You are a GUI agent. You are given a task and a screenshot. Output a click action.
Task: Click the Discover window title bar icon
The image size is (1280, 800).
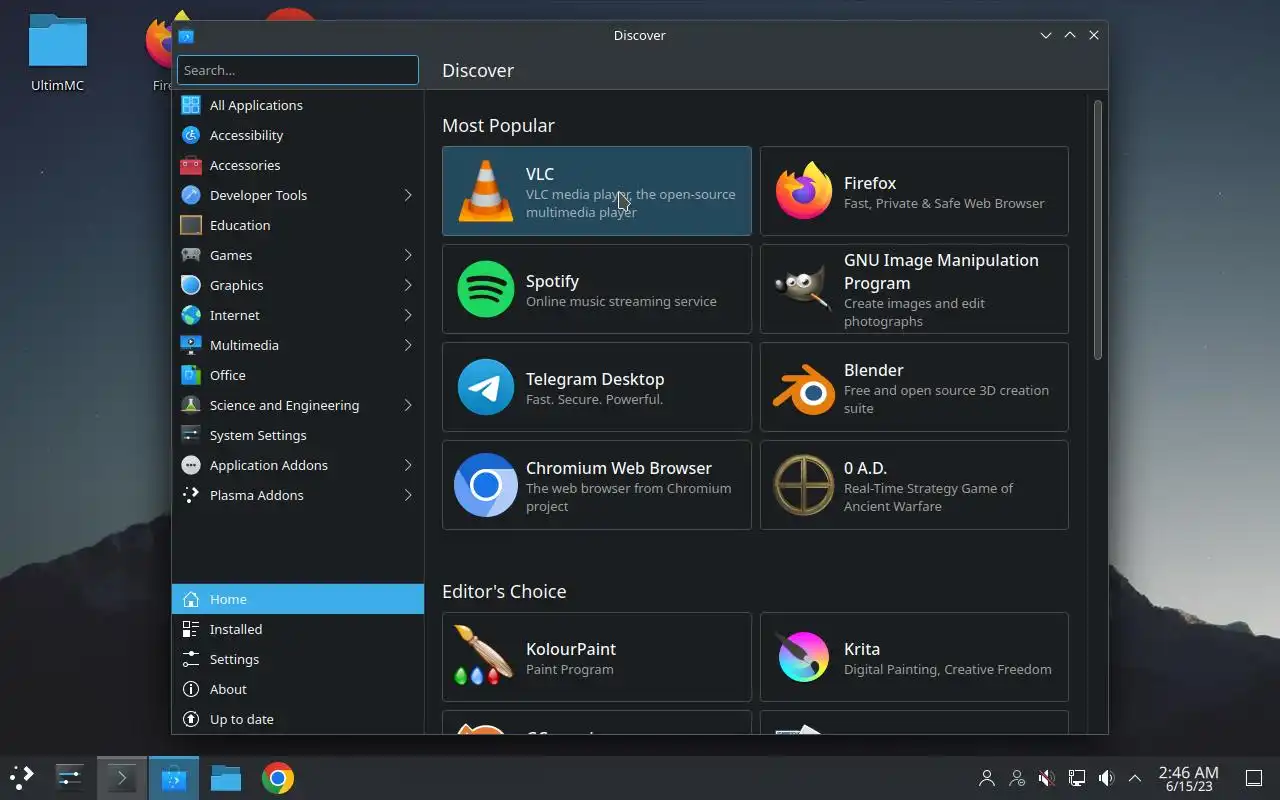point(186,36)
